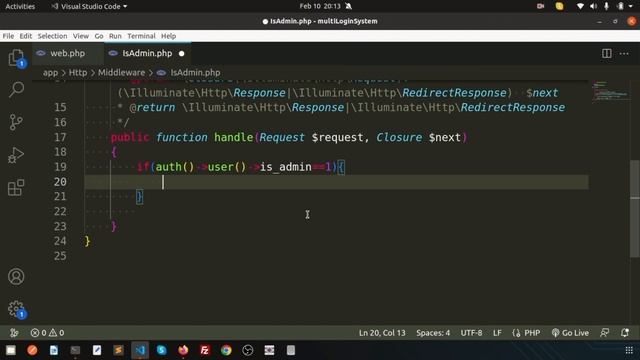Show applications grid in taskbar
The image size is (640, 360).
629,350
